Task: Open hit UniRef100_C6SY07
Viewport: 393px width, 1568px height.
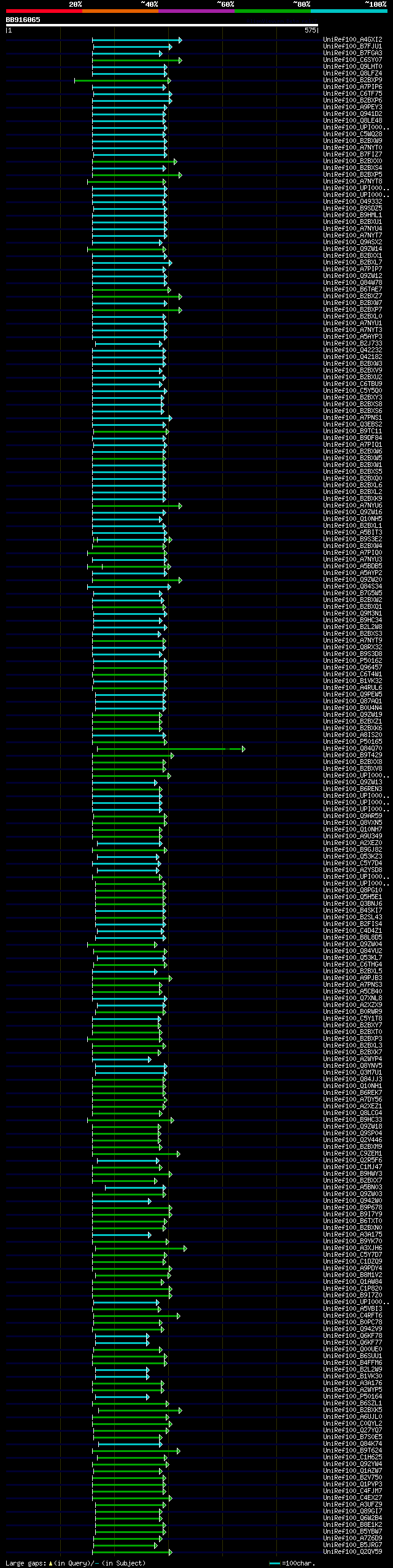Action: [x=352, y=60]
